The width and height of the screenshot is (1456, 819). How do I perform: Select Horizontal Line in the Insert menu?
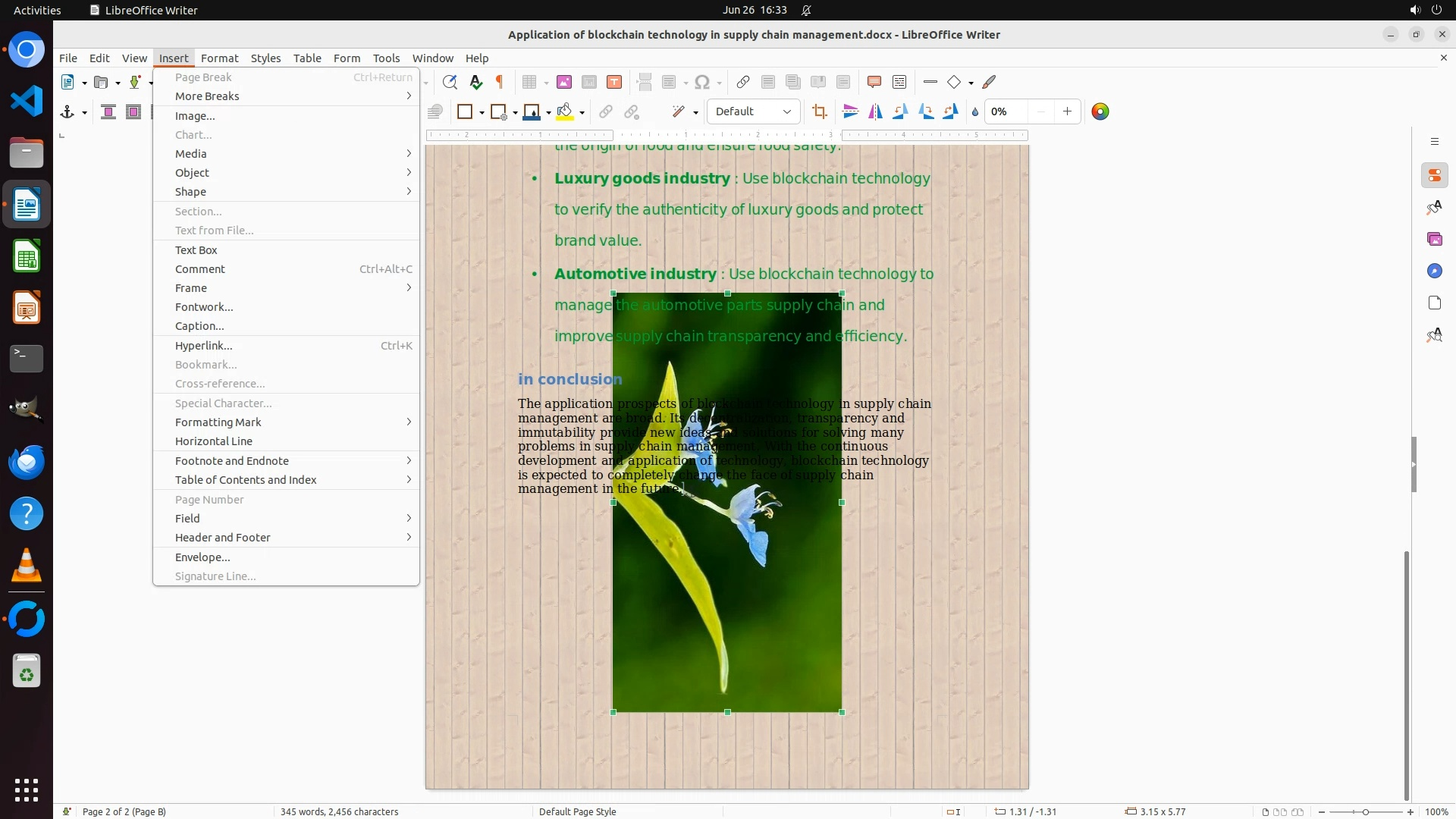[x=214, y=441]
